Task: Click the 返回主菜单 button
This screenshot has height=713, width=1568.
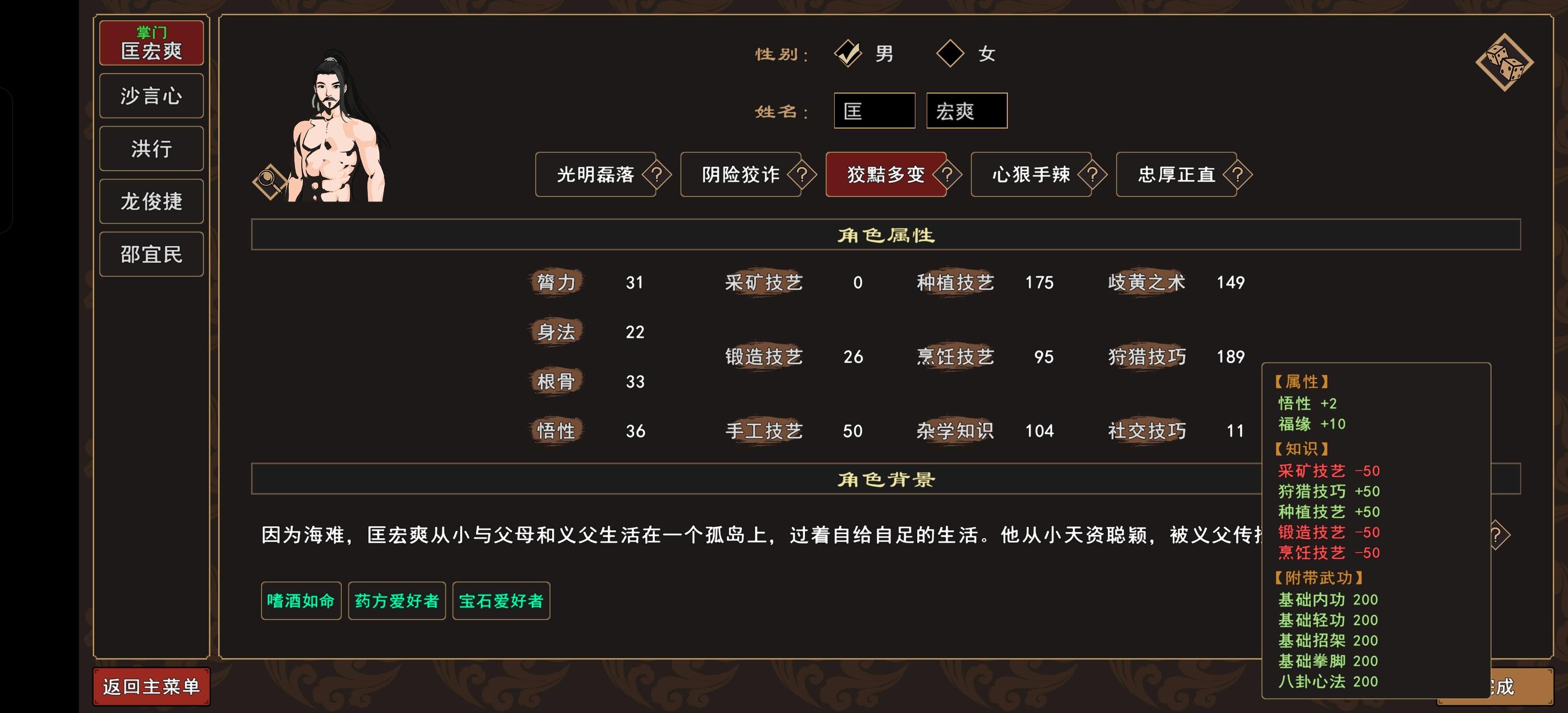Action: click(x=151, y=687)
